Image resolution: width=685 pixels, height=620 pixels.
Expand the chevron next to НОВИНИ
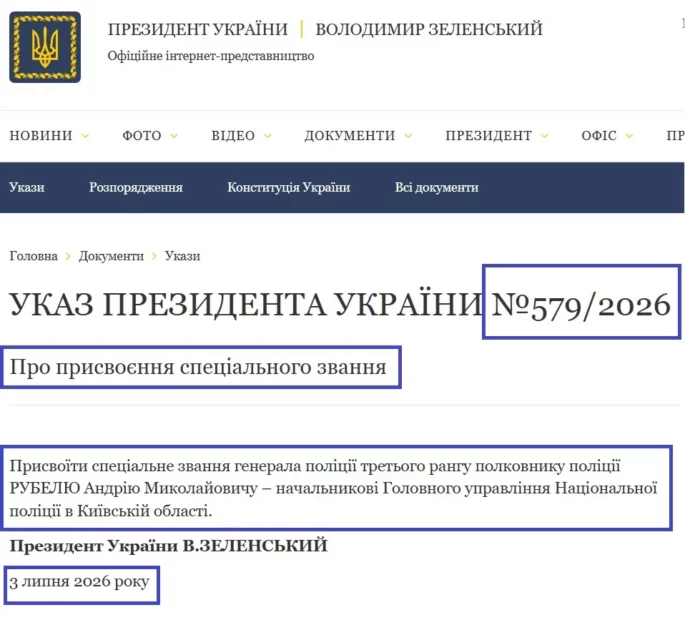86,136
